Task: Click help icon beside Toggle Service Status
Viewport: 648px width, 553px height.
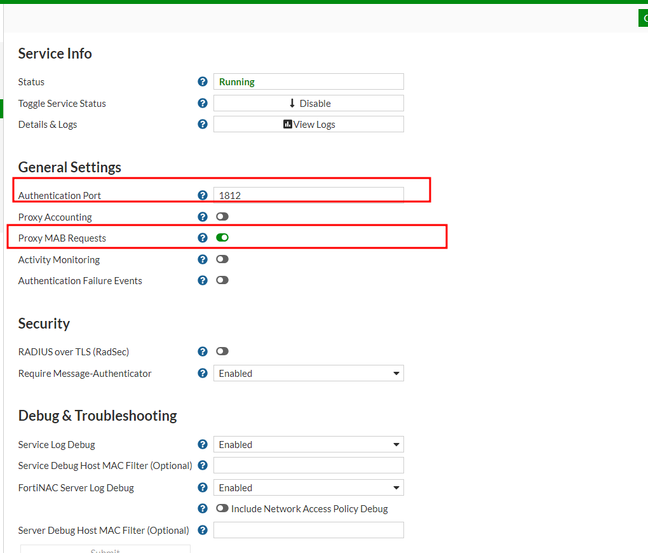Action: 203,103
